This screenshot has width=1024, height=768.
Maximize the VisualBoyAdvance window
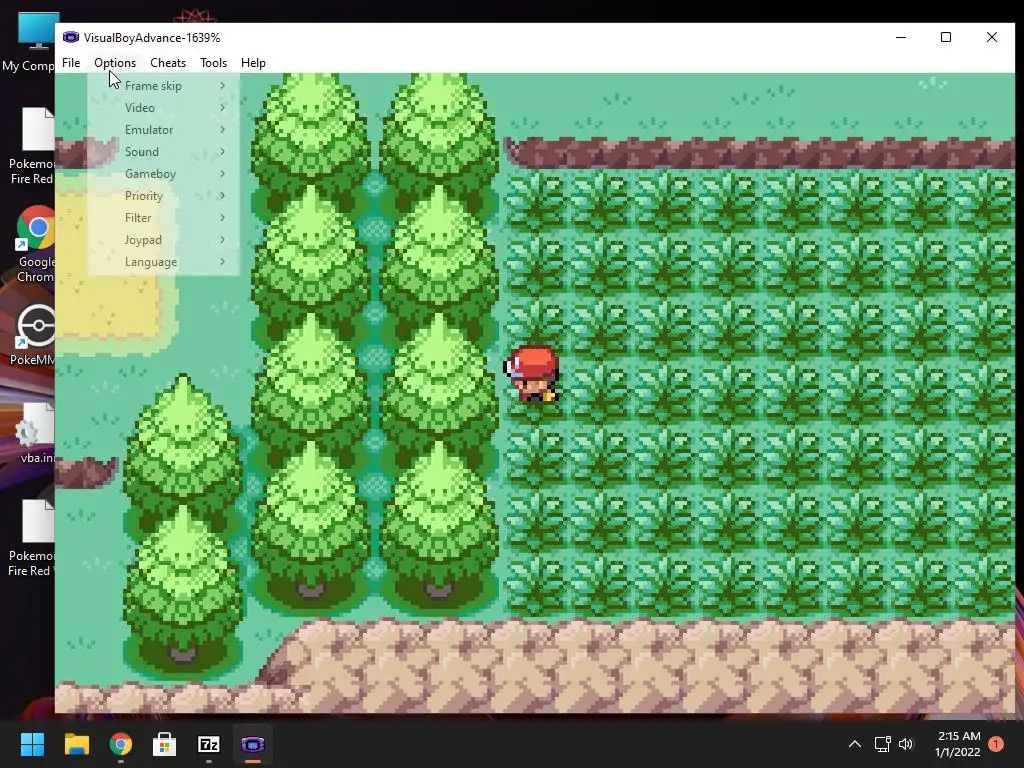pyautogui.click(x=946, y=37)
